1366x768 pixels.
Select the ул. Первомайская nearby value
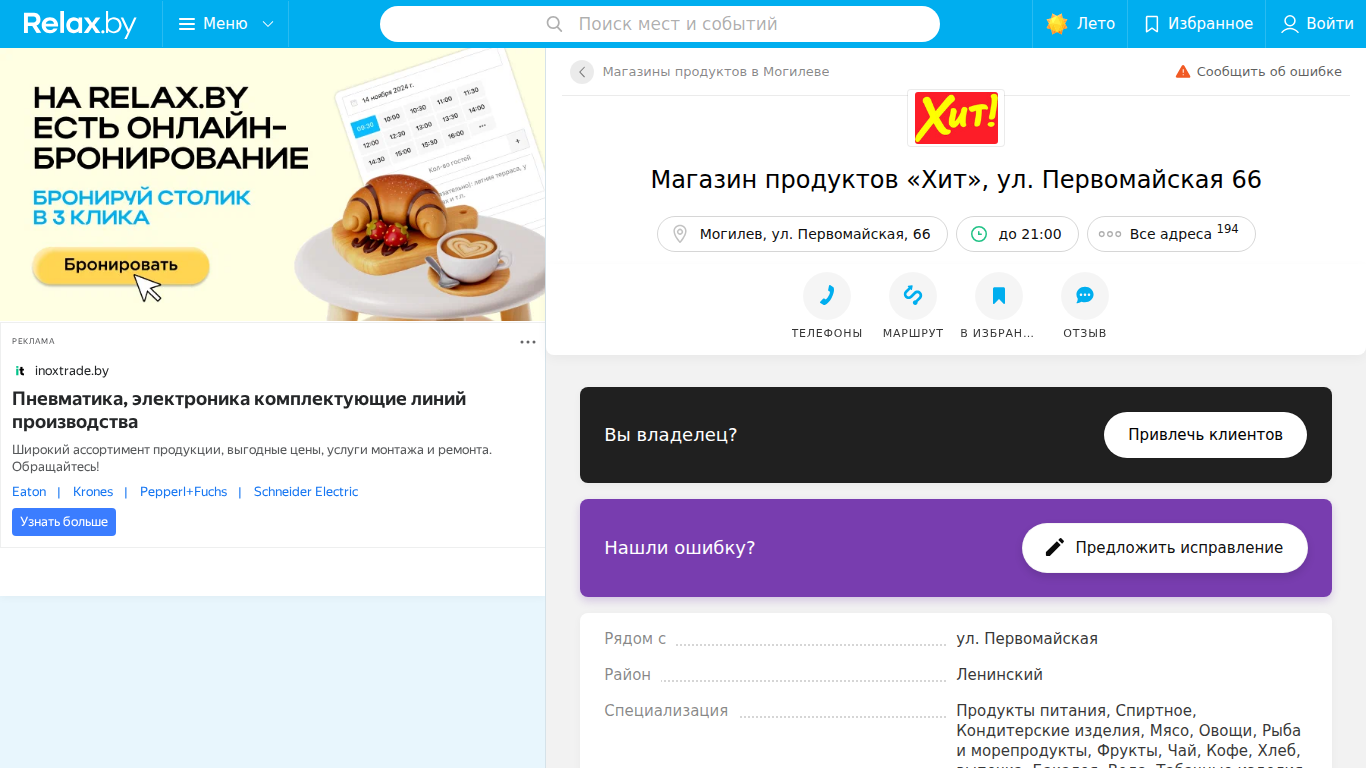pyautogui.click(x=1027, y=639)
